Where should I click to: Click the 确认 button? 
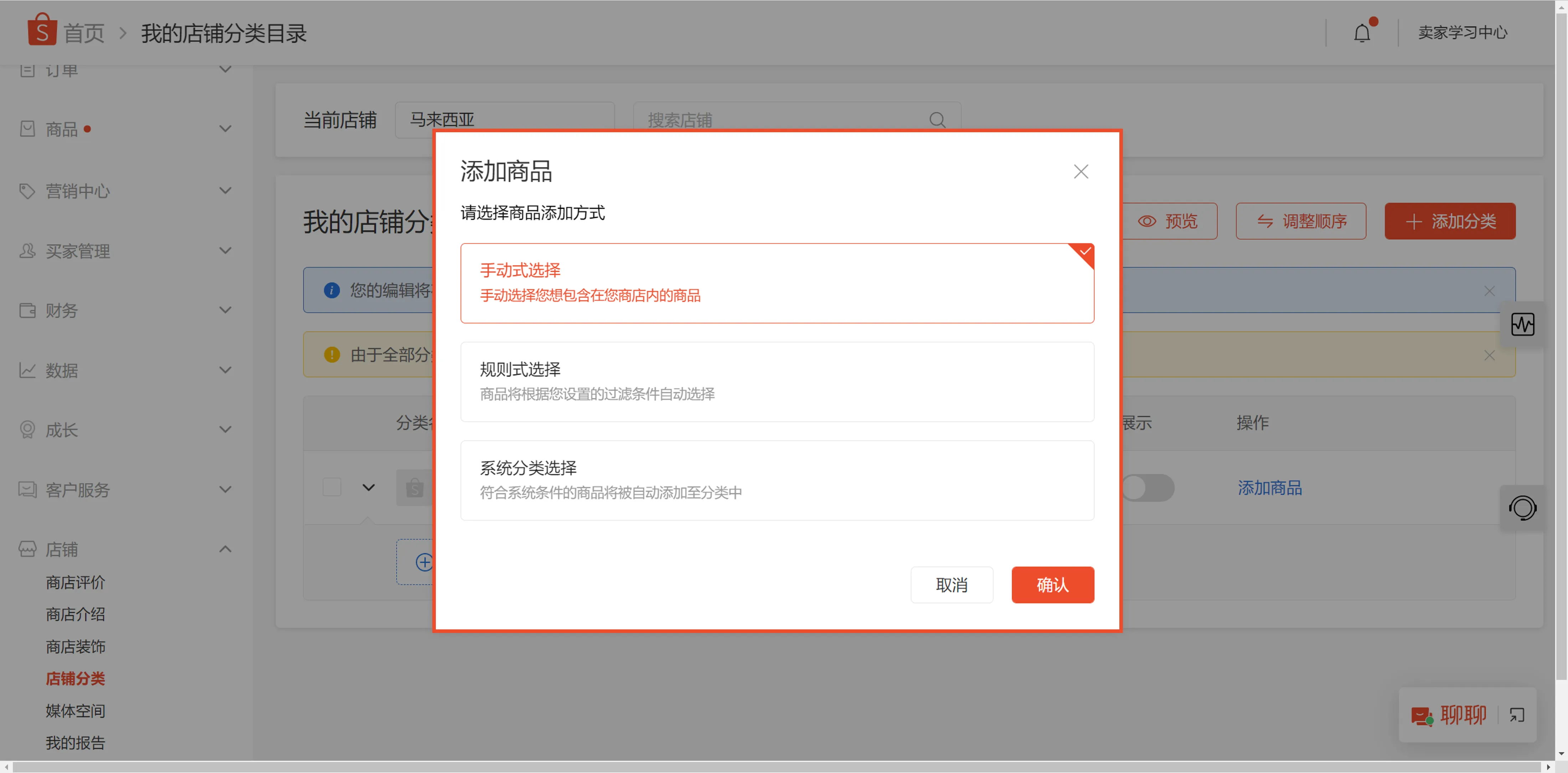click(1052, 585)
